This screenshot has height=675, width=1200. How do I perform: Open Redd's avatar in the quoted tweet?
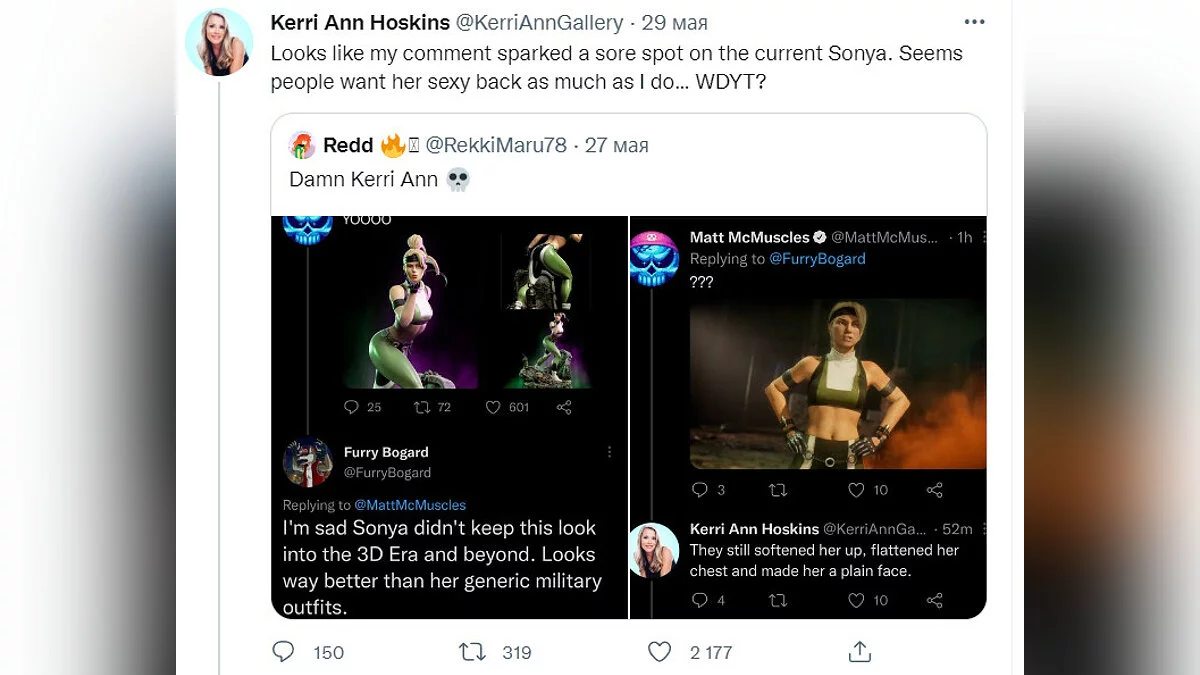click(302, 145)
